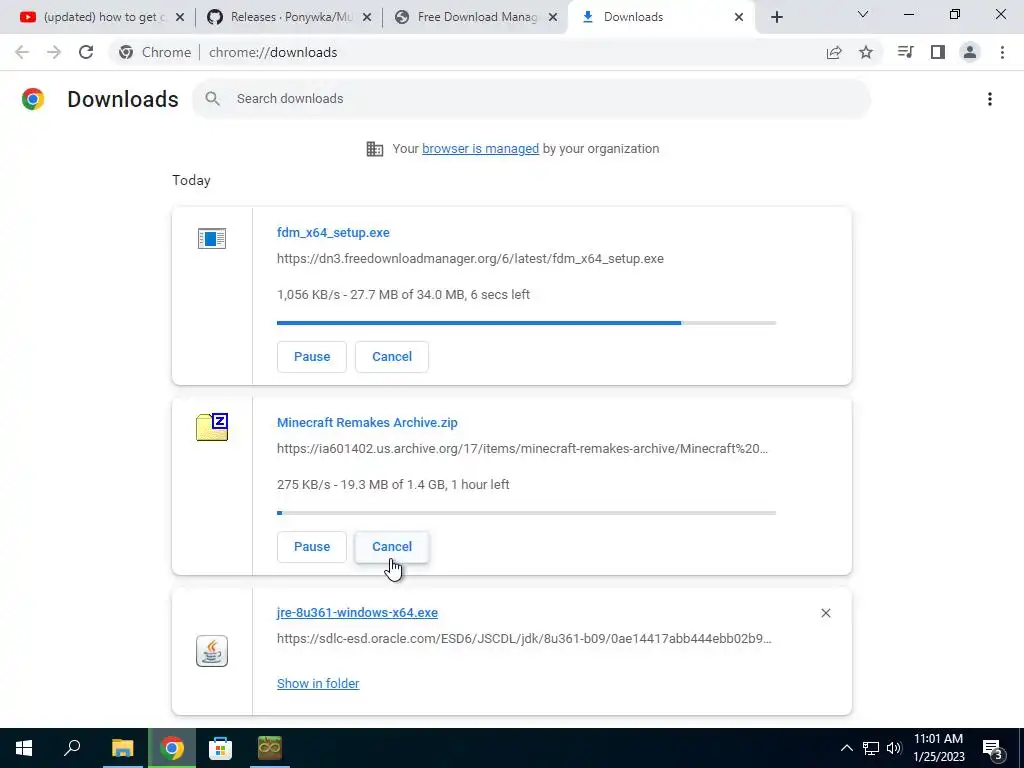Remove jre-8u361 from downloads list
The image size is (1024, 768).
coord(825,613)
